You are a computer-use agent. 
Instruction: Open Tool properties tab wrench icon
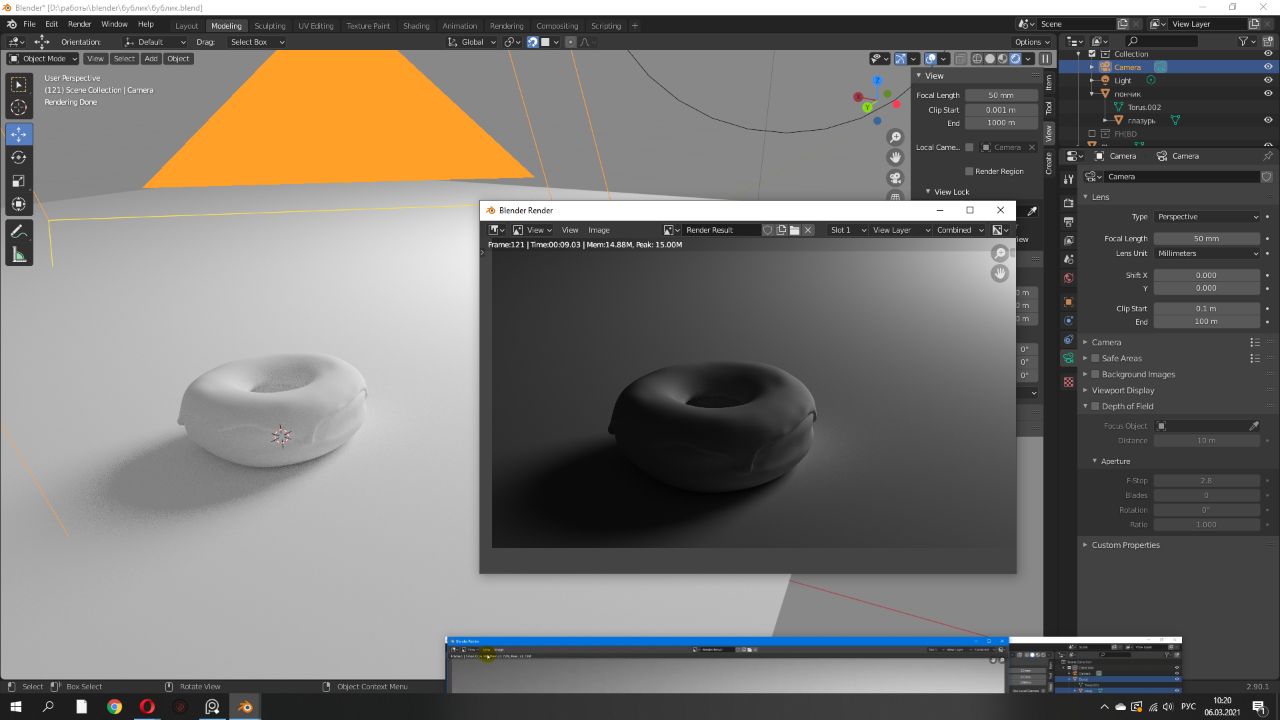1068,179
